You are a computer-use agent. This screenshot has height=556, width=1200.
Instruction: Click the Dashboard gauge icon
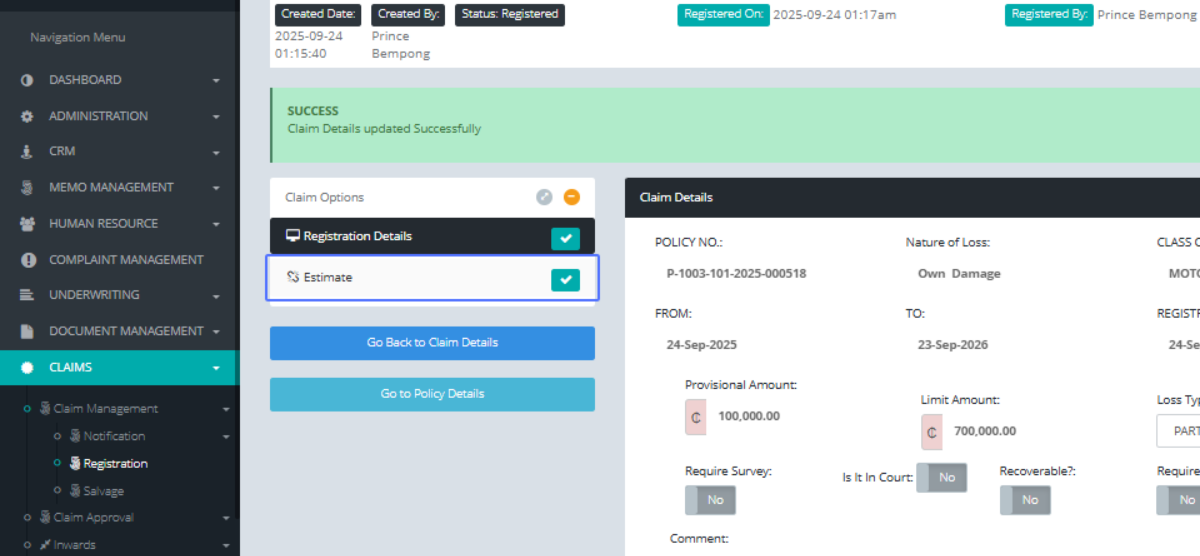coord(27,80)
